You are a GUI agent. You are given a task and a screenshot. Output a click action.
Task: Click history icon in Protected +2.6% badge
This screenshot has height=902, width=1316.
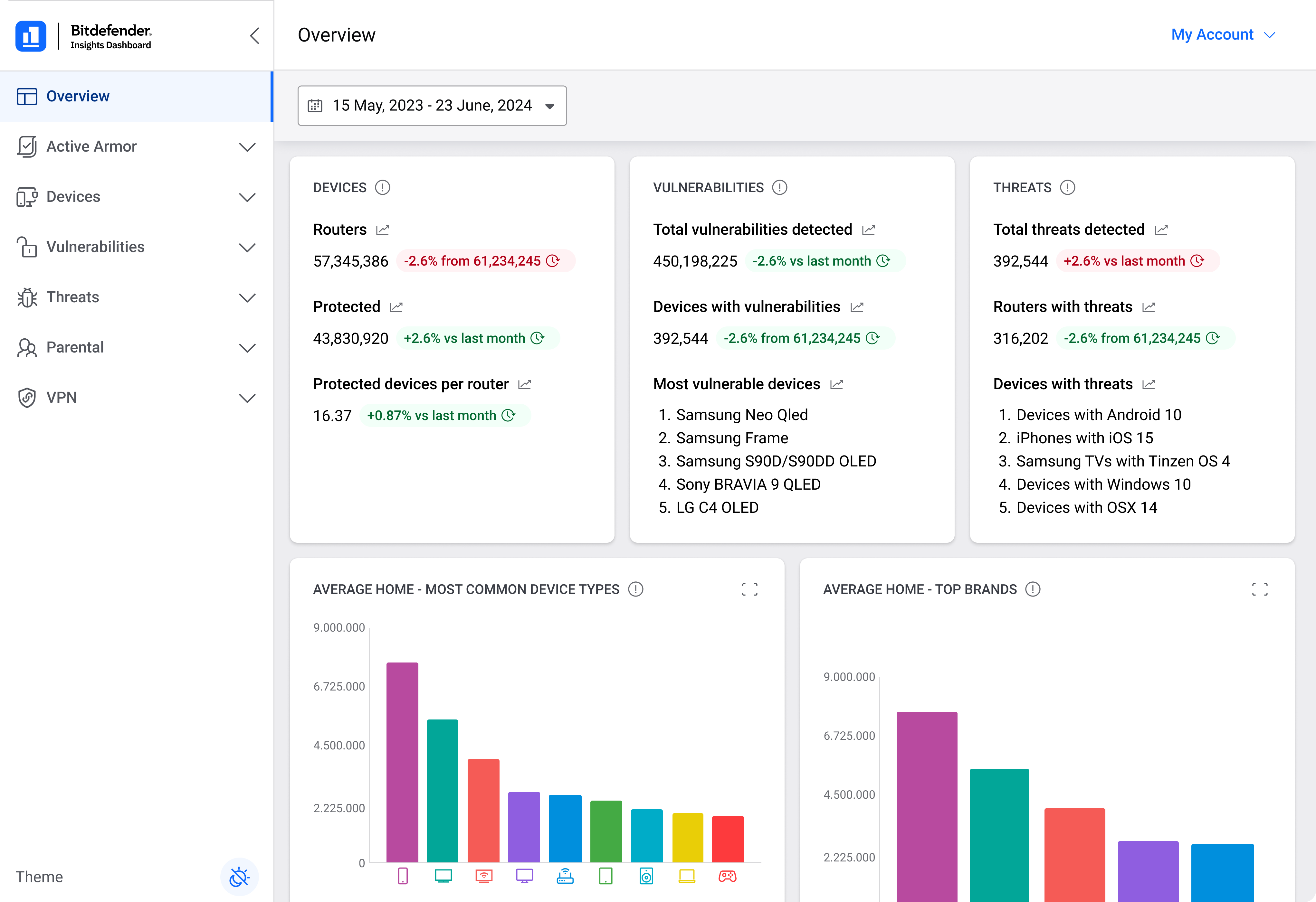coord(538,338)
